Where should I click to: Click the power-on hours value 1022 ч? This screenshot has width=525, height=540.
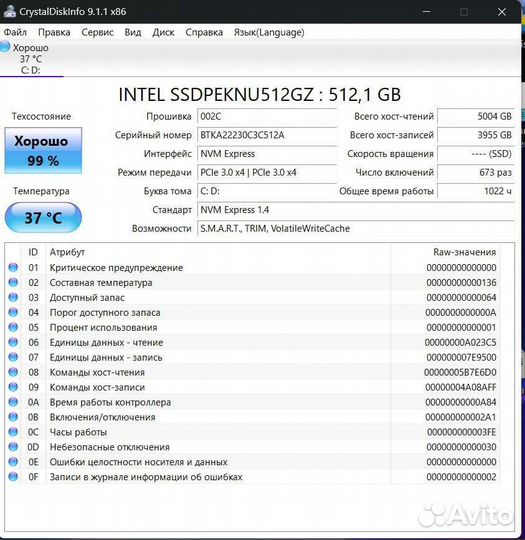(476, 191)
